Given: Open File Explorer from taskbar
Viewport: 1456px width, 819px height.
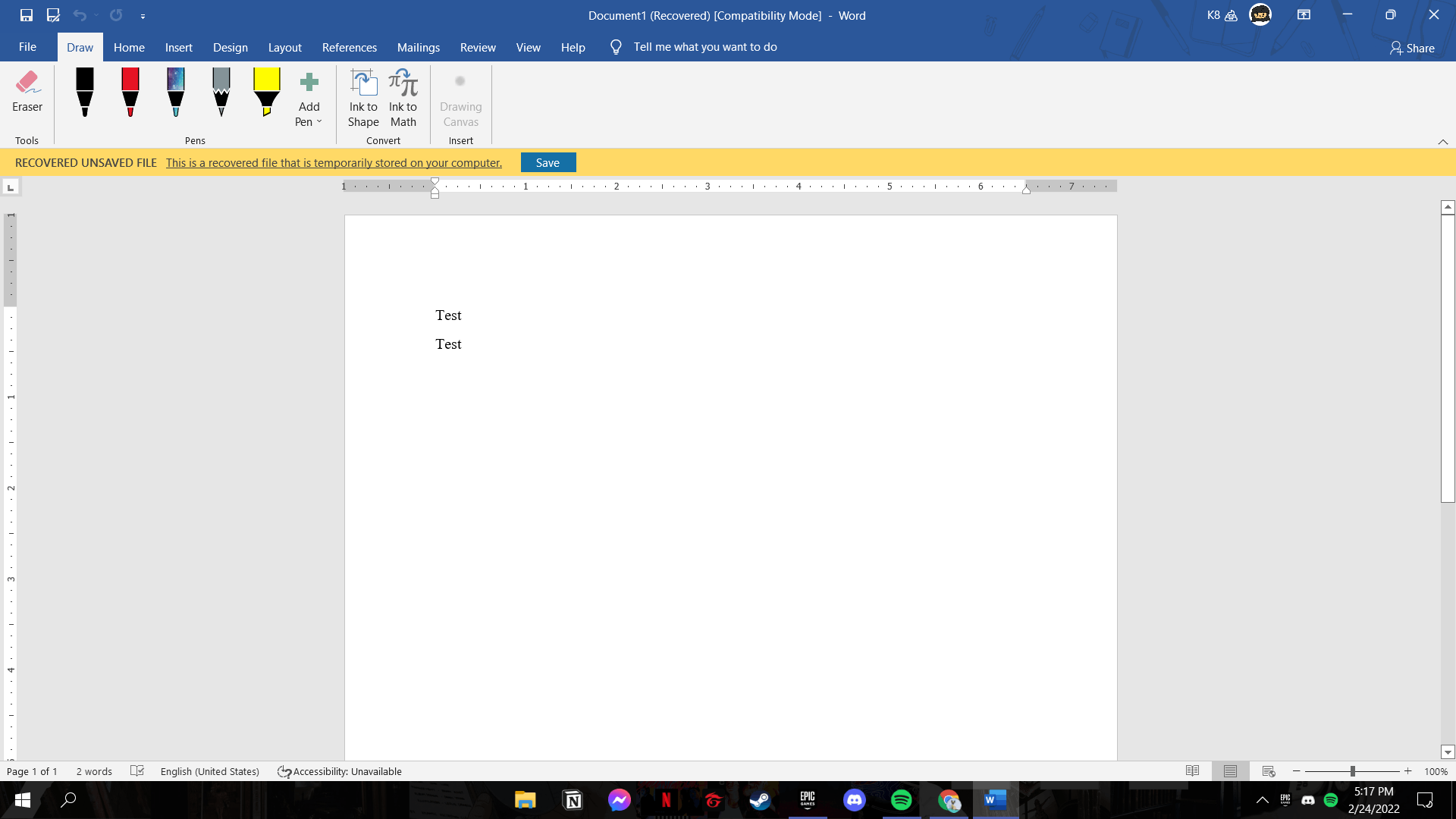Looking at the screenshot, I should click(525, 800).
